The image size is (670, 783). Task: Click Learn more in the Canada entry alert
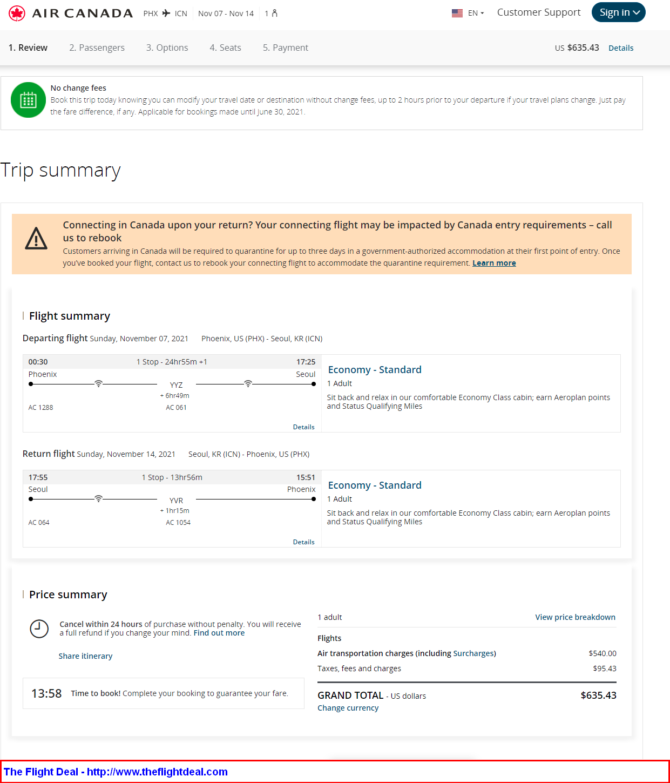(494, 263)
